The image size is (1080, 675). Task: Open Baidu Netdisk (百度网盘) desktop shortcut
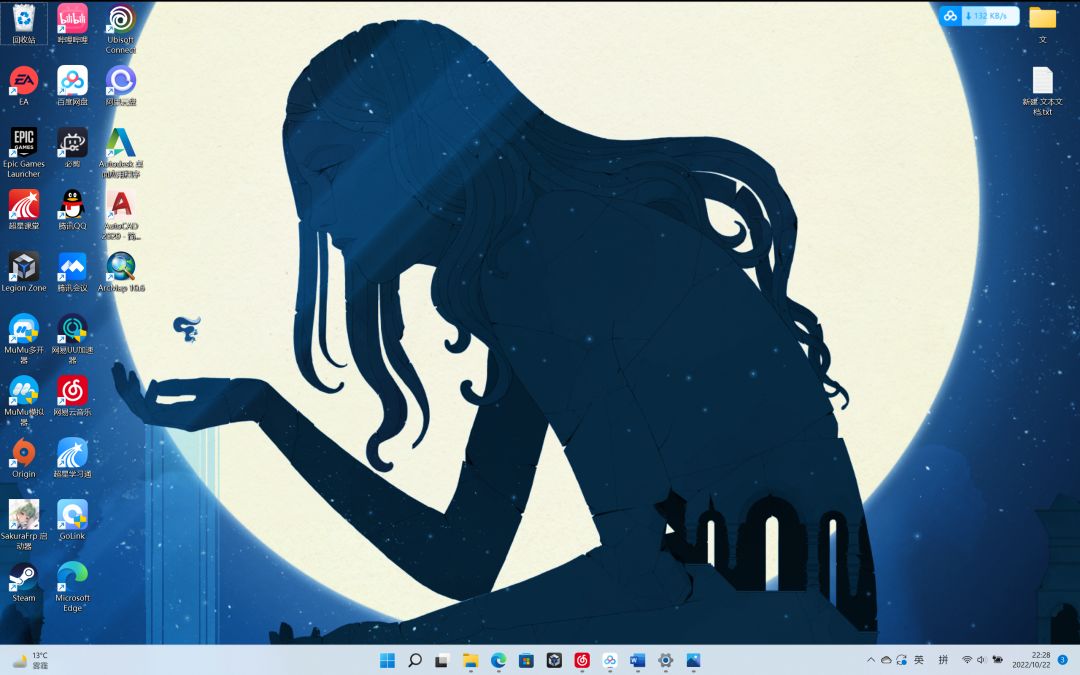pyautogui.click(x=72, y=85)
